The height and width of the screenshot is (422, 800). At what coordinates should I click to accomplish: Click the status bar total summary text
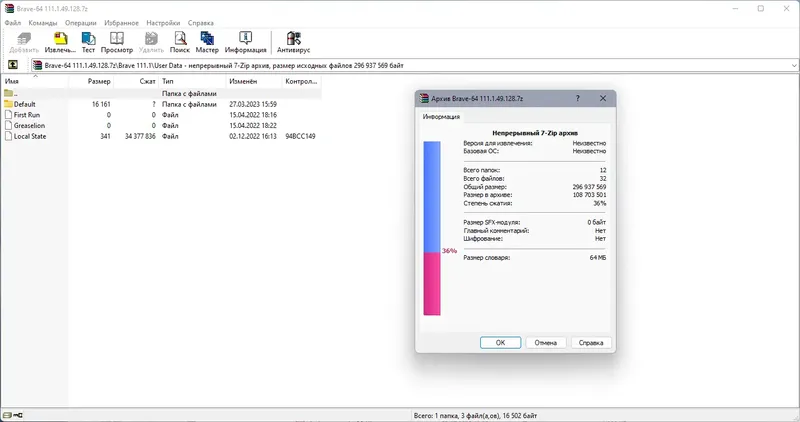pyautogui.click(x=476, y=415)
